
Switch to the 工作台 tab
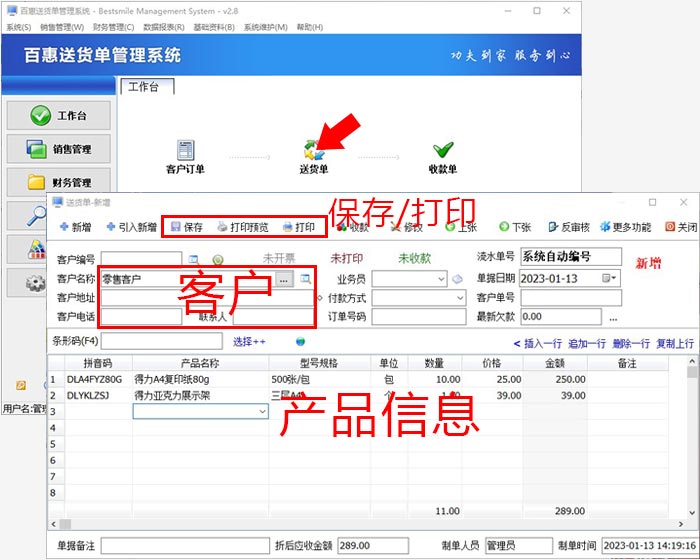(x=147, y=87)
